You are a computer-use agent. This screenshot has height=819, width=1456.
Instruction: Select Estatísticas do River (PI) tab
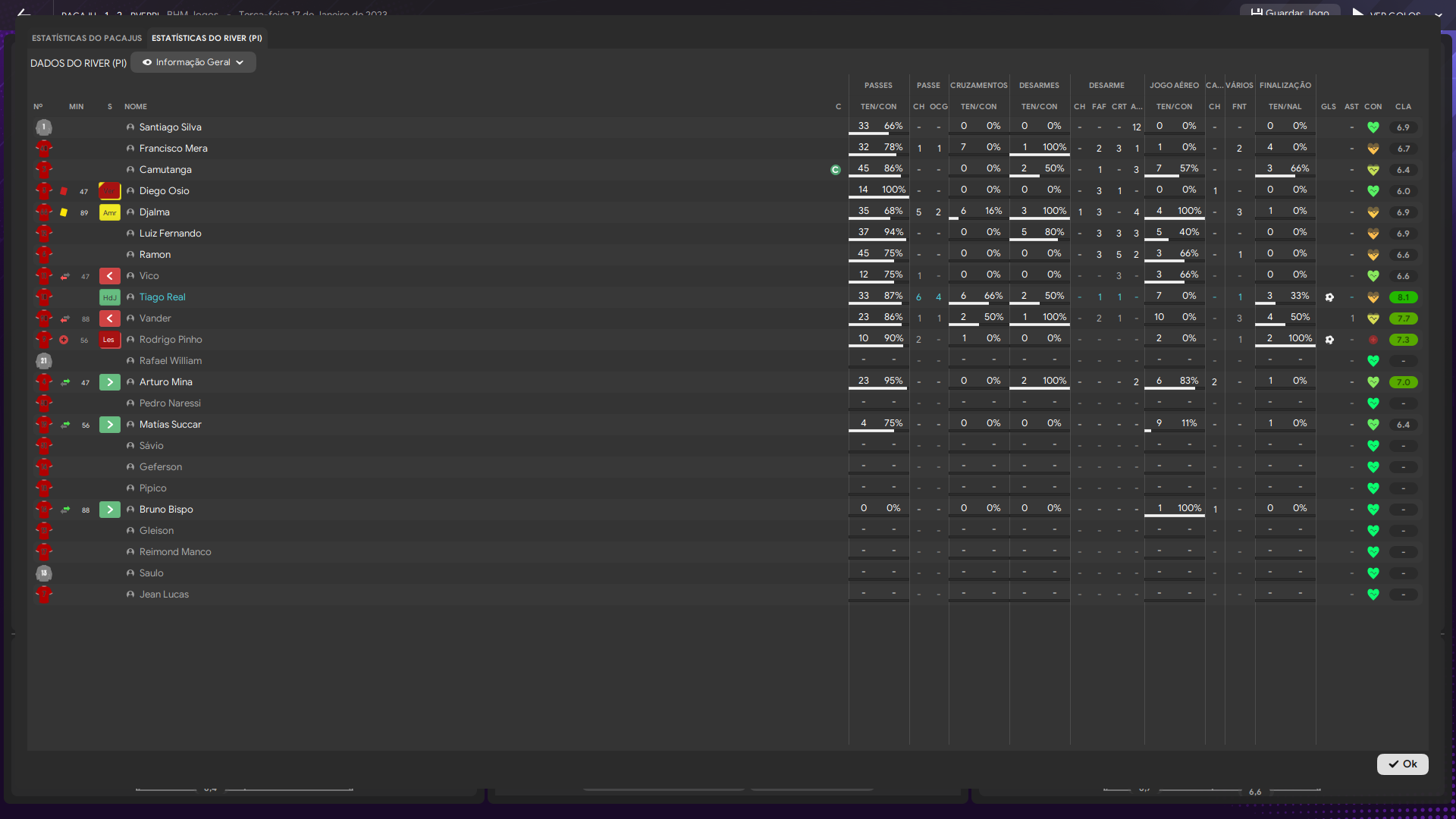(x=207, y=38)
